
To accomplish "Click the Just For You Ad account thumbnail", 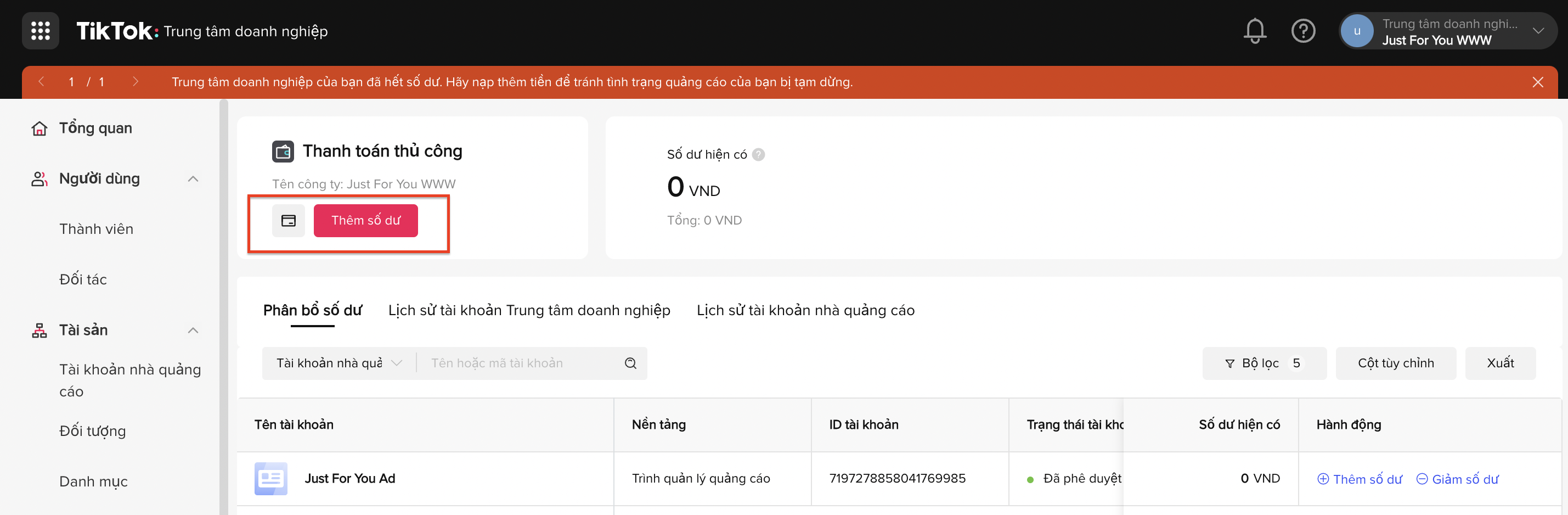I will 271,478.
